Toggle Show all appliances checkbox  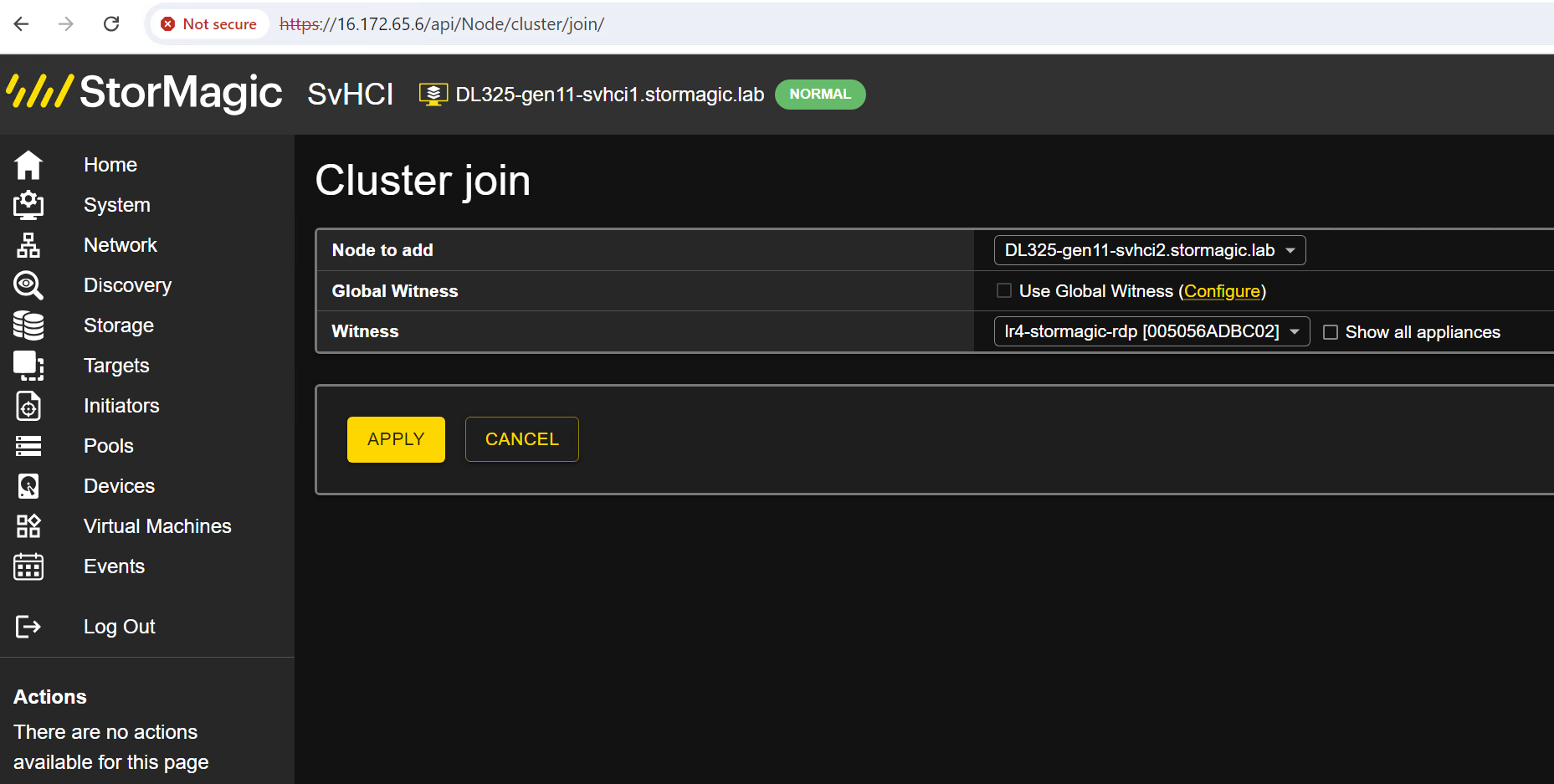point(1331,332)
